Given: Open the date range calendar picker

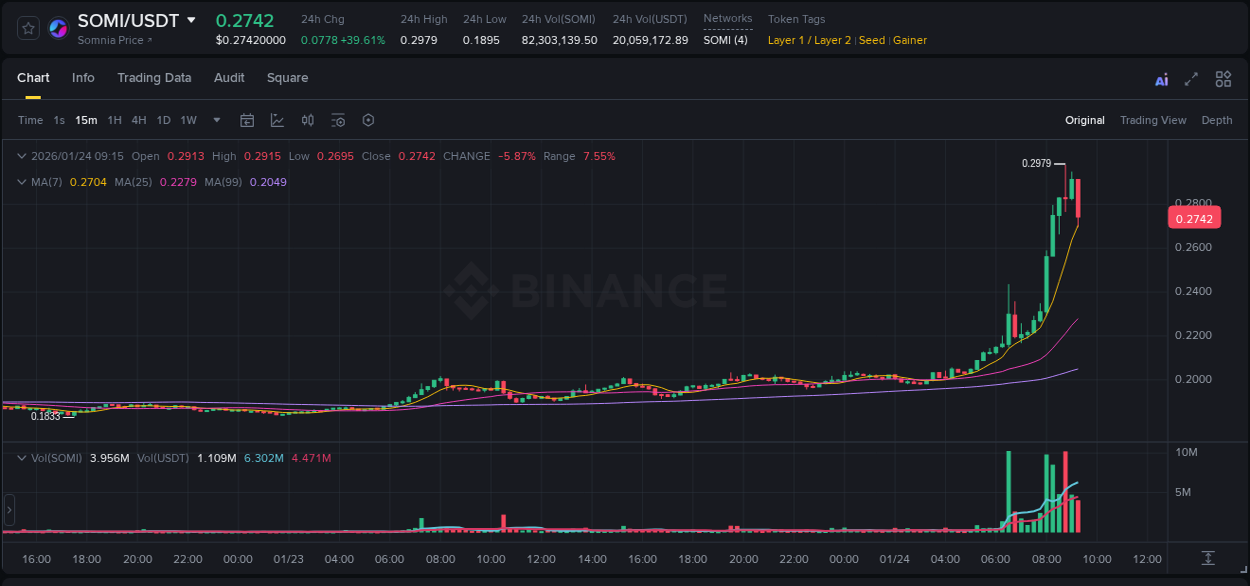Looking at the screenshot, I should (x=247, y=120).
